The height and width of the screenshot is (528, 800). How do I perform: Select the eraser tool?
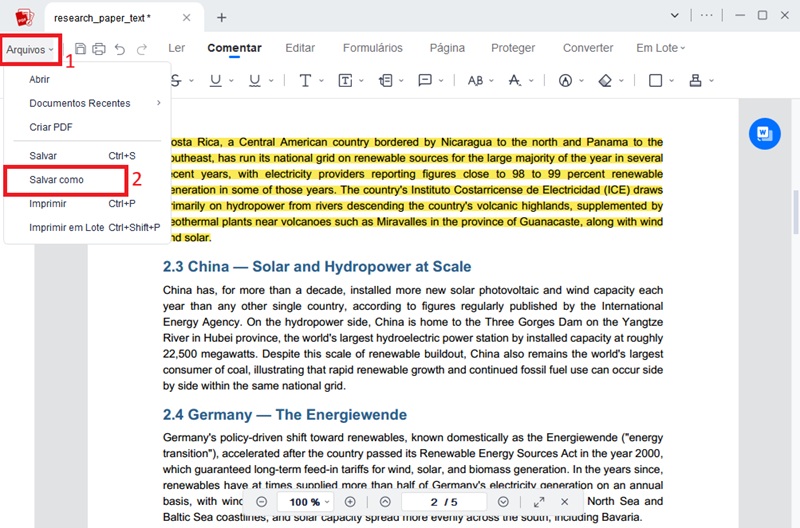point(605,80)
